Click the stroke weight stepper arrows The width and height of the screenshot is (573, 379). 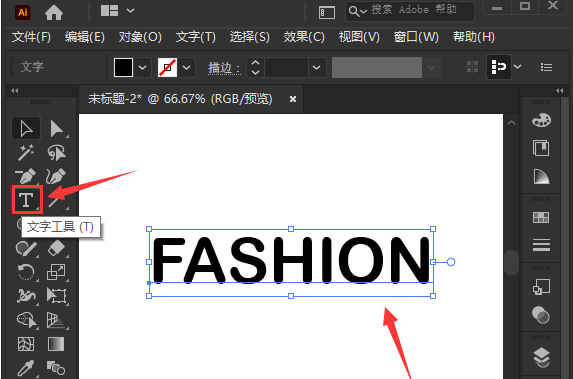coord(255,68)
